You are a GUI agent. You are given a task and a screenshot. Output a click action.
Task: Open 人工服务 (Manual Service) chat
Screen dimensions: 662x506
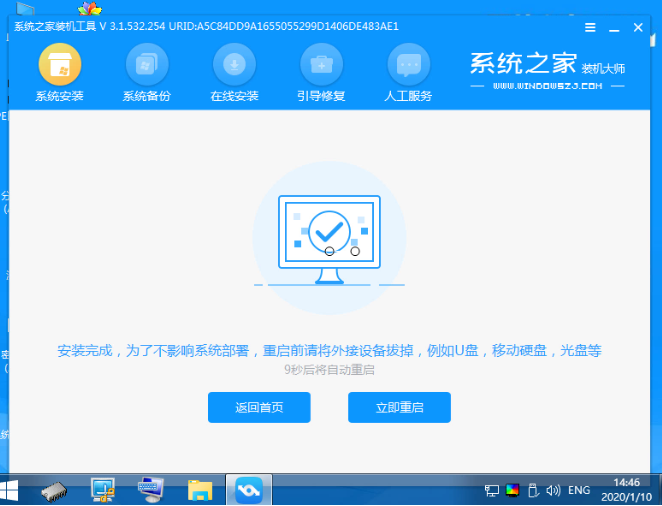(x=408, y=66)
